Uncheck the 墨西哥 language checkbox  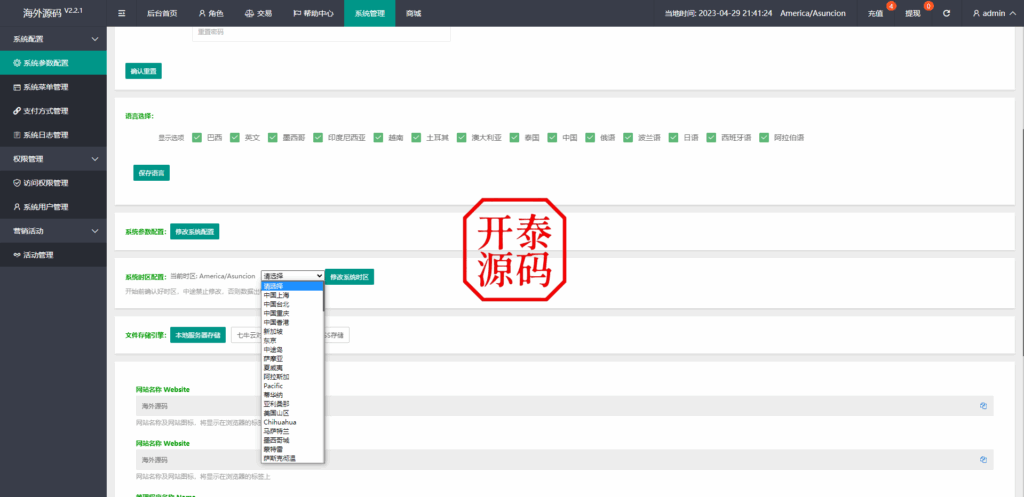tap(272, 138)
